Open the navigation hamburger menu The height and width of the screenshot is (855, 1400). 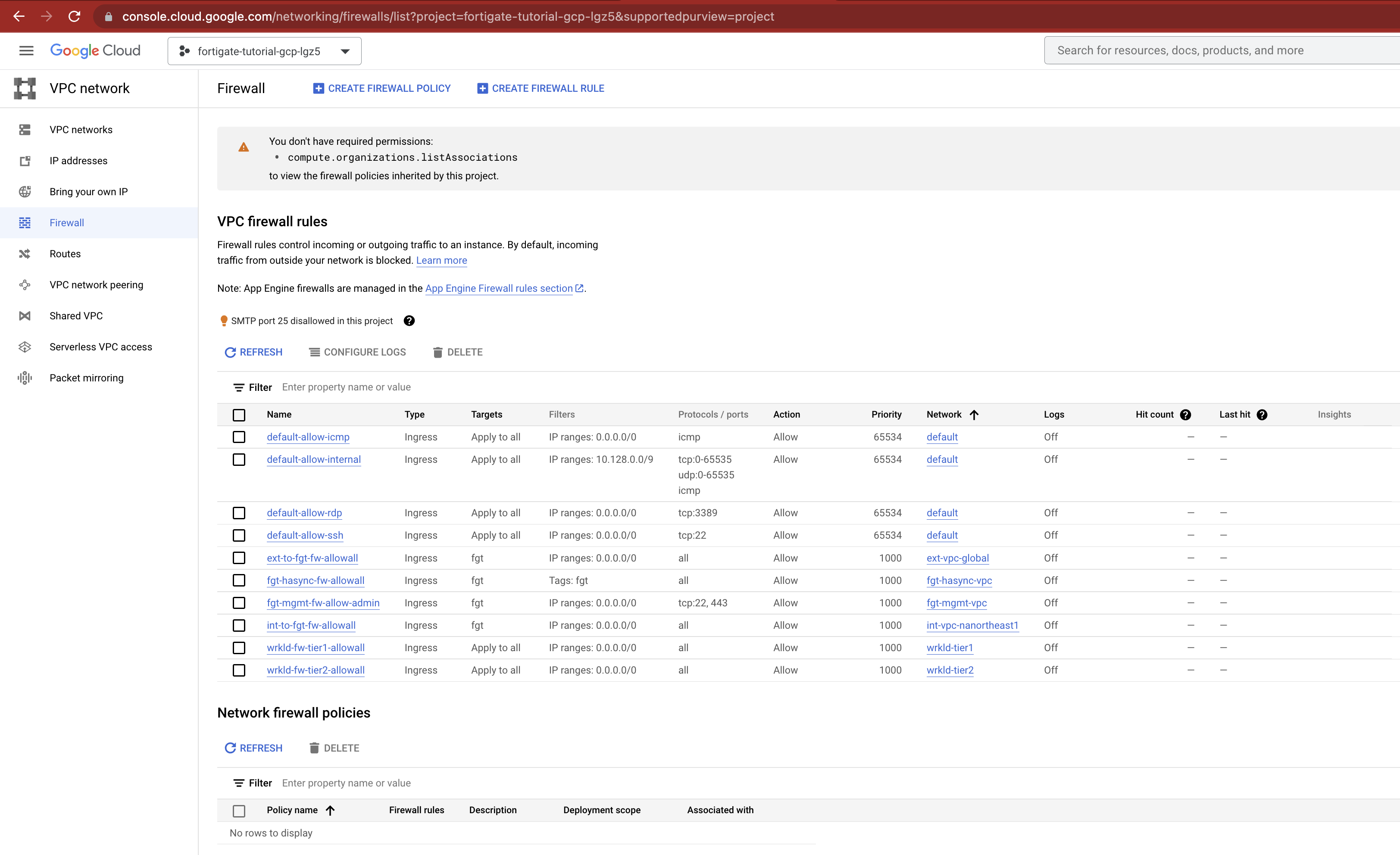tap(26, 50)
